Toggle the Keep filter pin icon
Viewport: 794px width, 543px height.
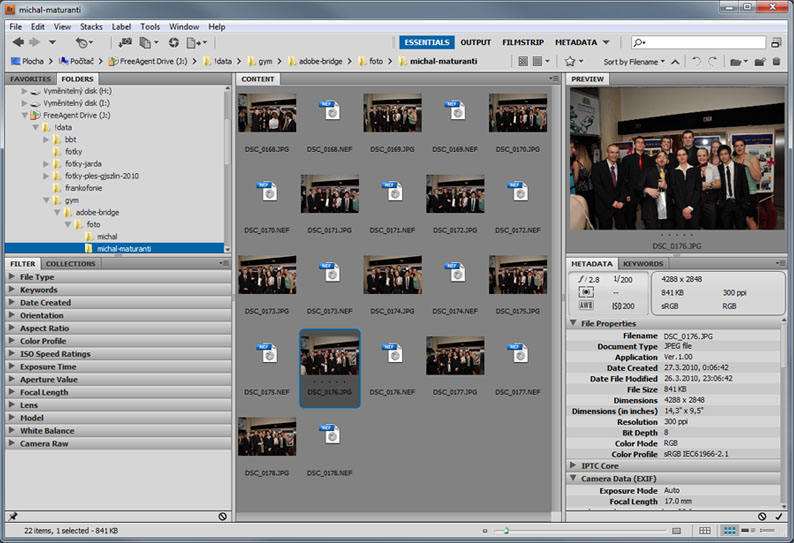(x=13, y=516)
